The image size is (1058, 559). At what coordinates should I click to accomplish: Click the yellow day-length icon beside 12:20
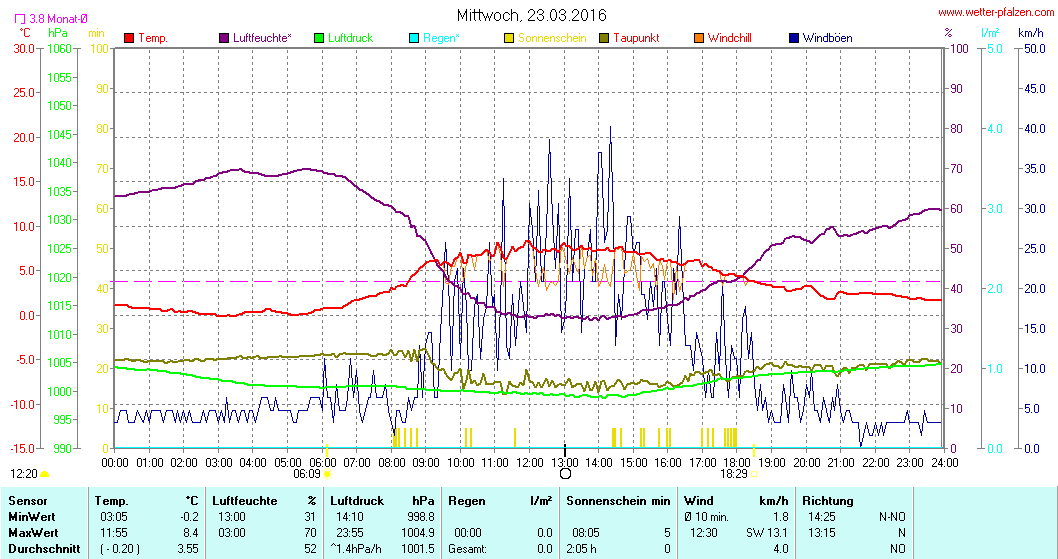tap(45, 474)
